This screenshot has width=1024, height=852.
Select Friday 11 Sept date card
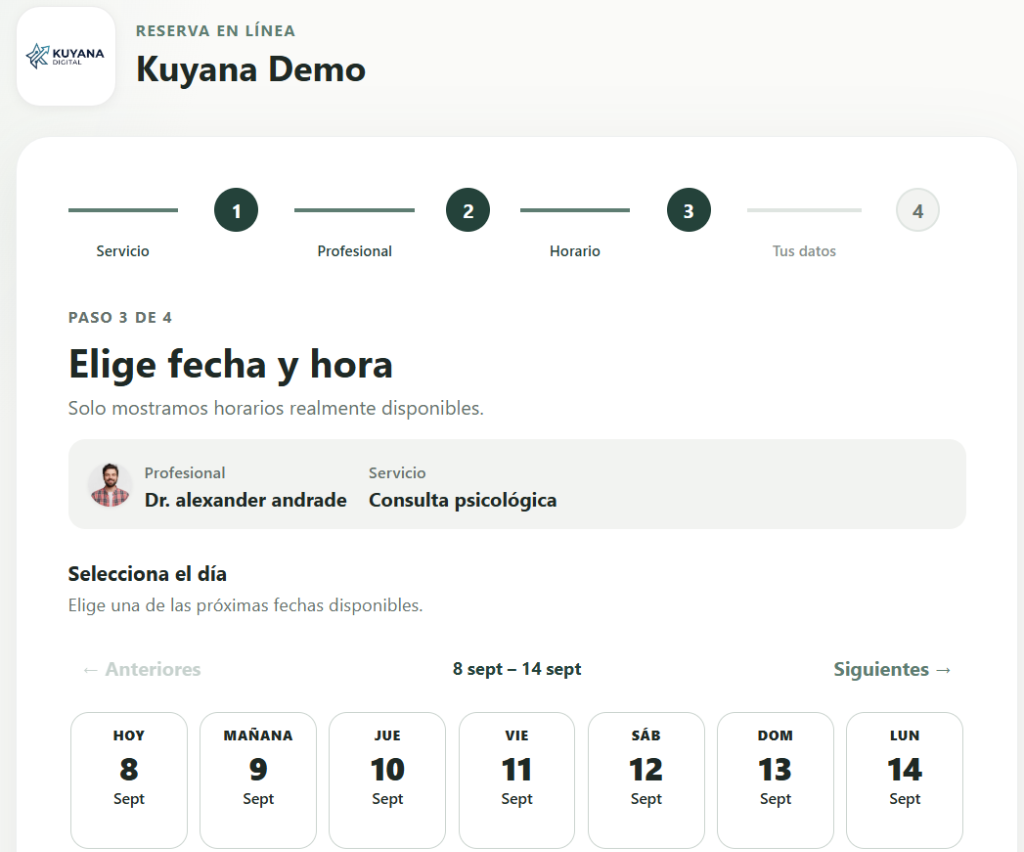pyautogui.click(x=517, y=780)
